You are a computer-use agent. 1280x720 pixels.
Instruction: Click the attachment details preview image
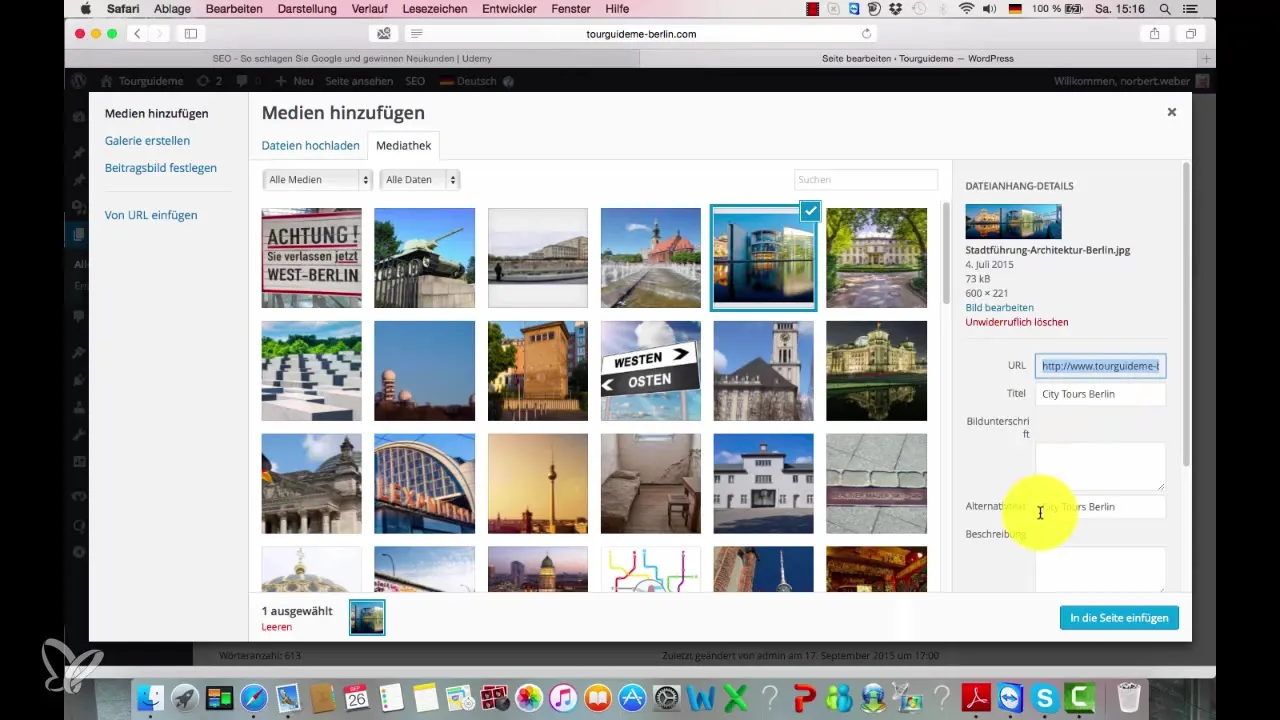click(x=1013, y=221)
